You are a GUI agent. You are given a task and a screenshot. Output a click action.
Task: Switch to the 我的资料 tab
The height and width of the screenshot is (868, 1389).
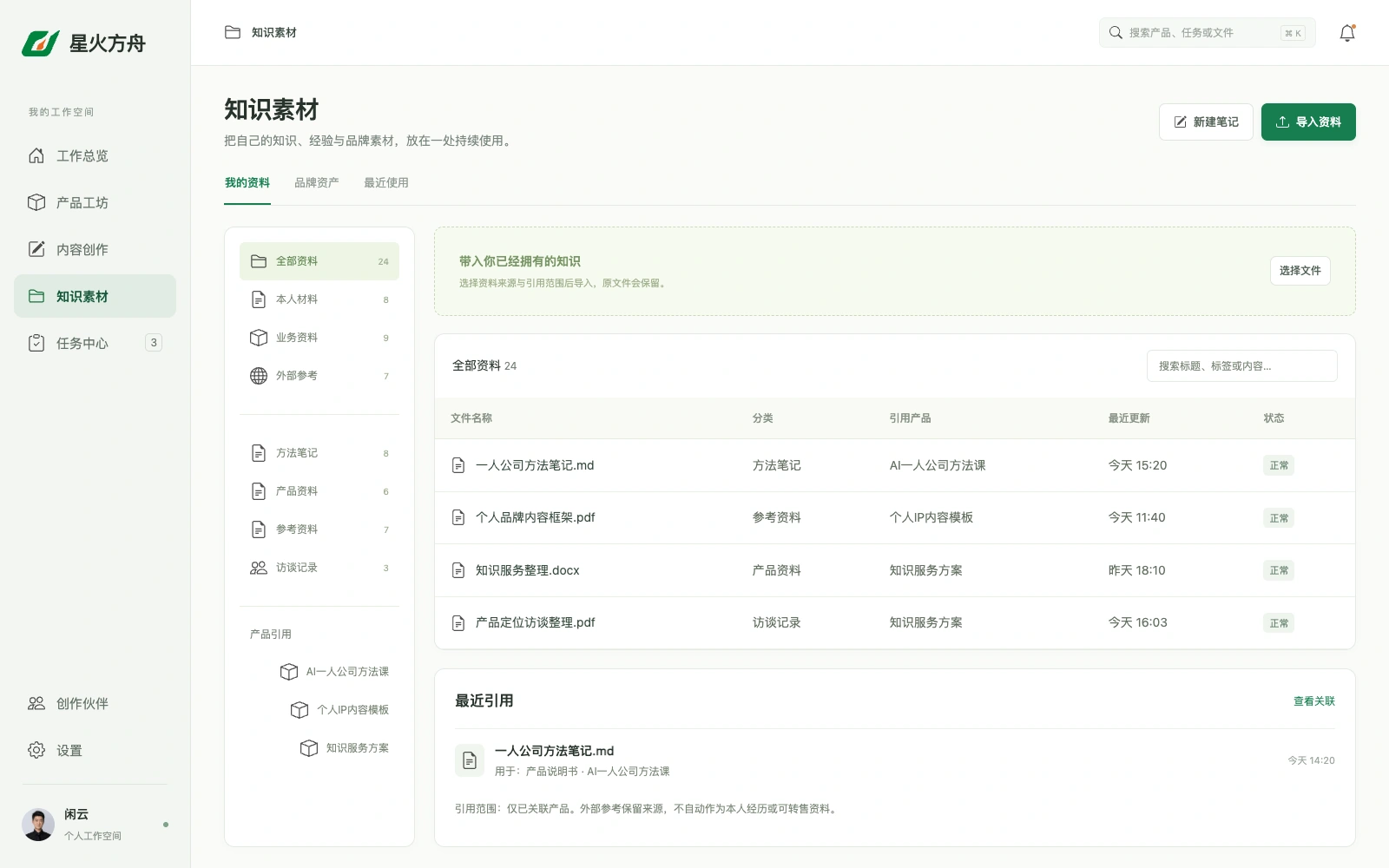click(247, 183)
